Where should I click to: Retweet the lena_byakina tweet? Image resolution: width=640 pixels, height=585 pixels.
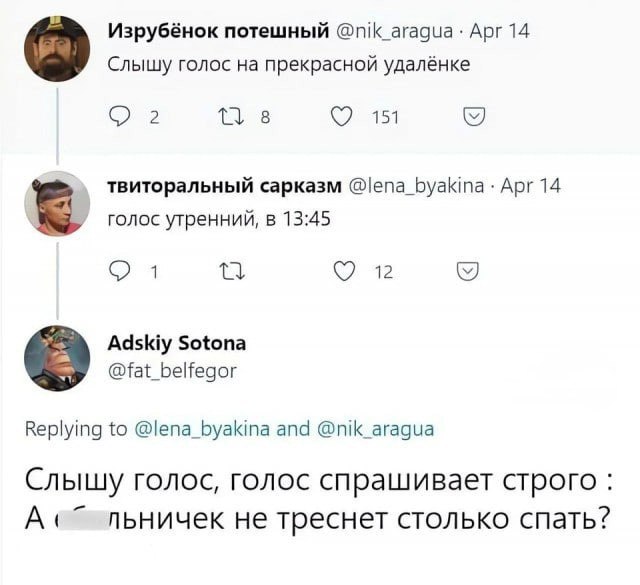[232, 271]
